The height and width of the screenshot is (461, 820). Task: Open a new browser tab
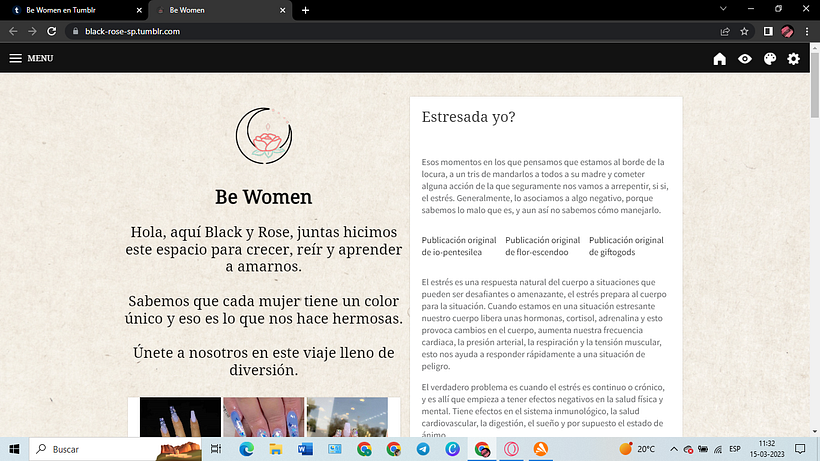coord(305,10)
